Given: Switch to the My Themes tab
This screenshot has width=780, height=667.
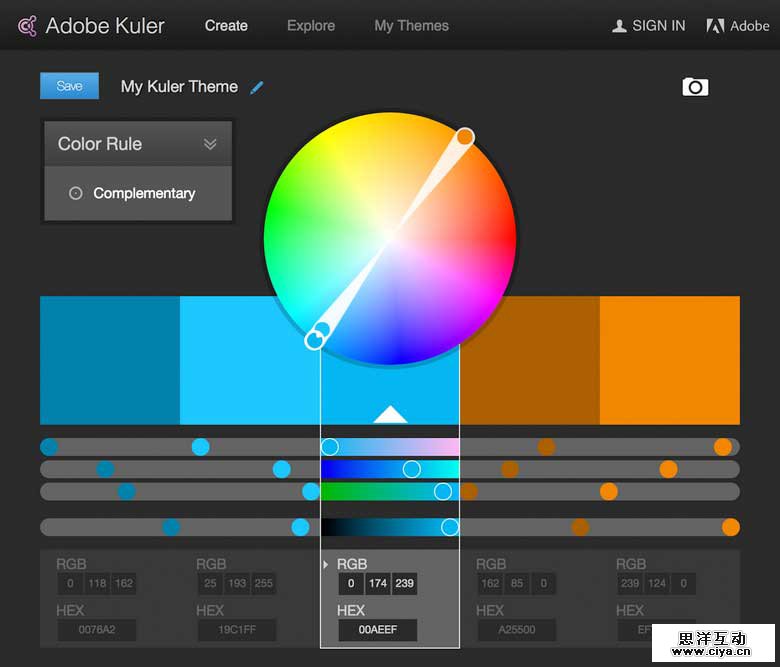Looking at the screenshot, I should [x=411, y=26].
